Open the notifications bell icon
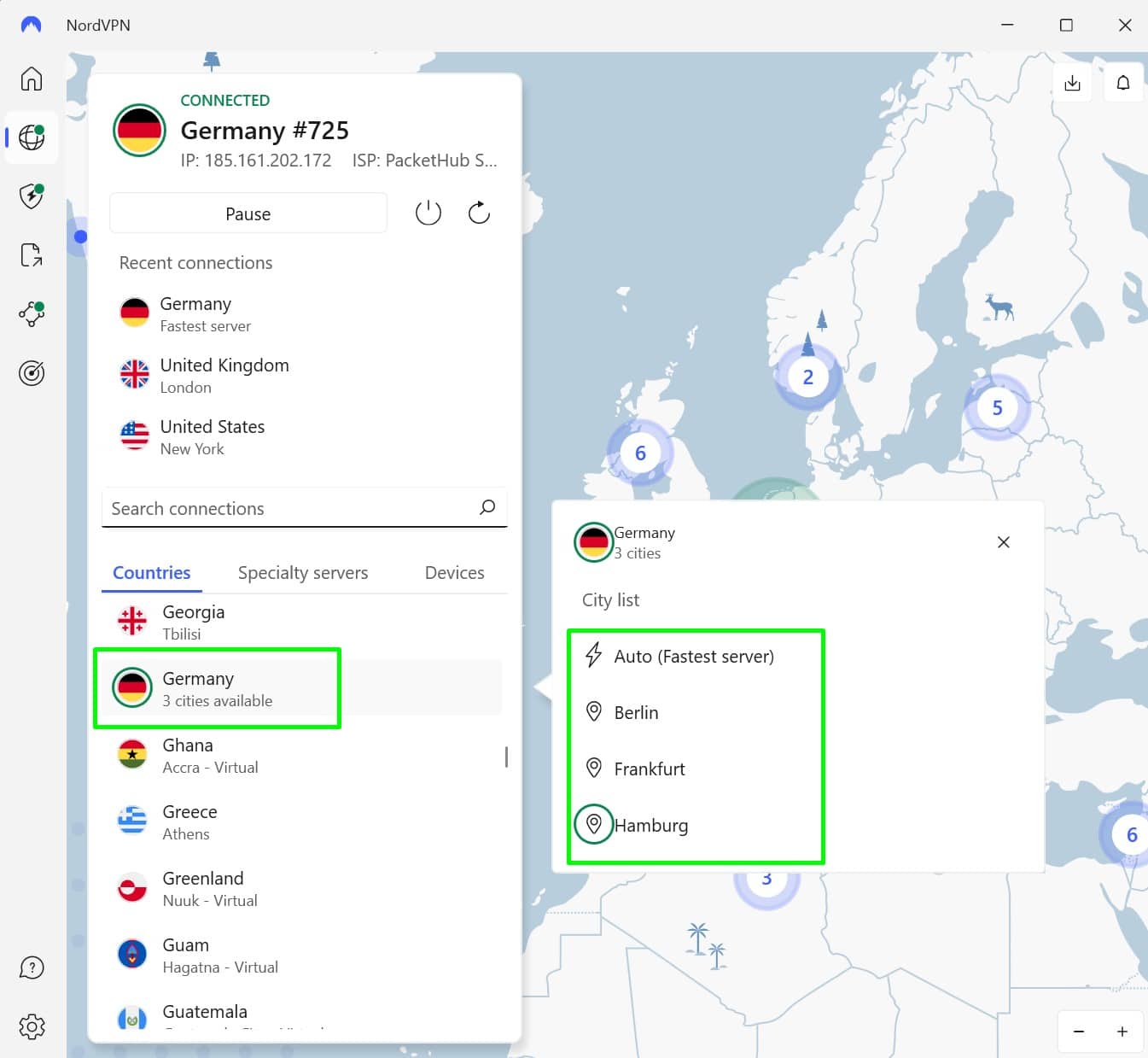This screenshot has width=1148, height=1058. pos(1123,83)
